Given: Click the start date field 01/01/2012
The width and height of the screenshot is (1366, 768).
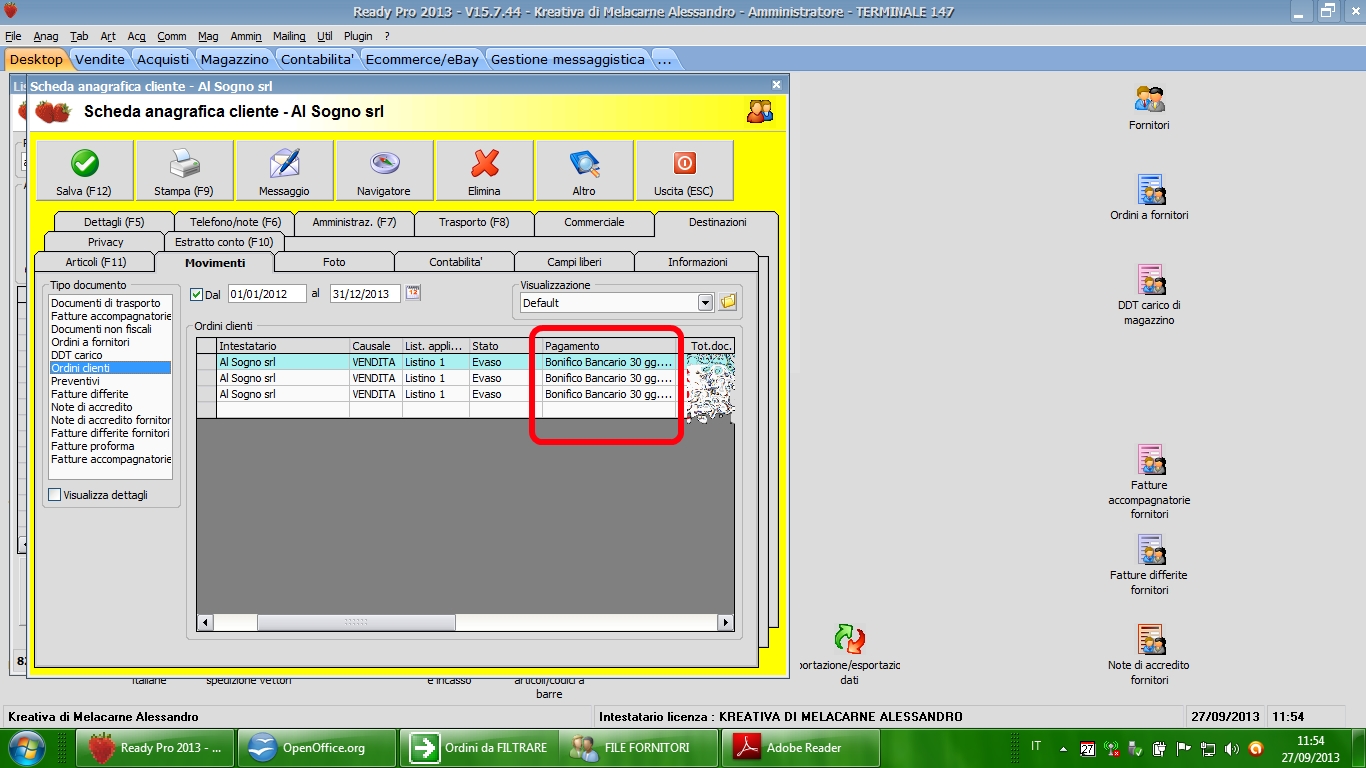Looking at the screenshot, I should 267,294.
